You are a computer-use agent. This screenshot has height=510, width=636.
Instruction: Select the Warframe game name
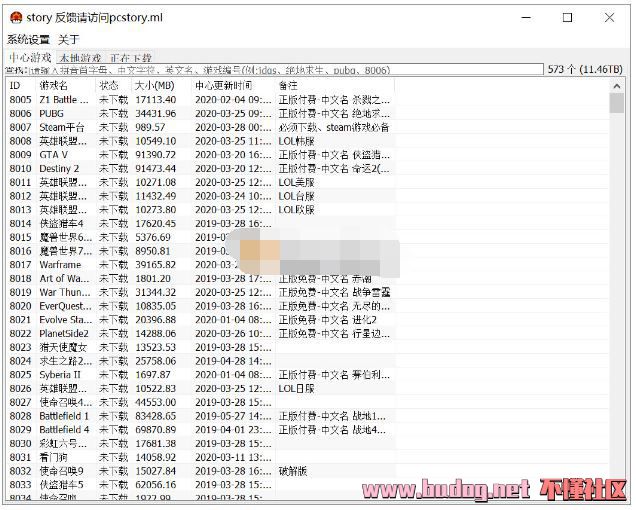point(60,265)
